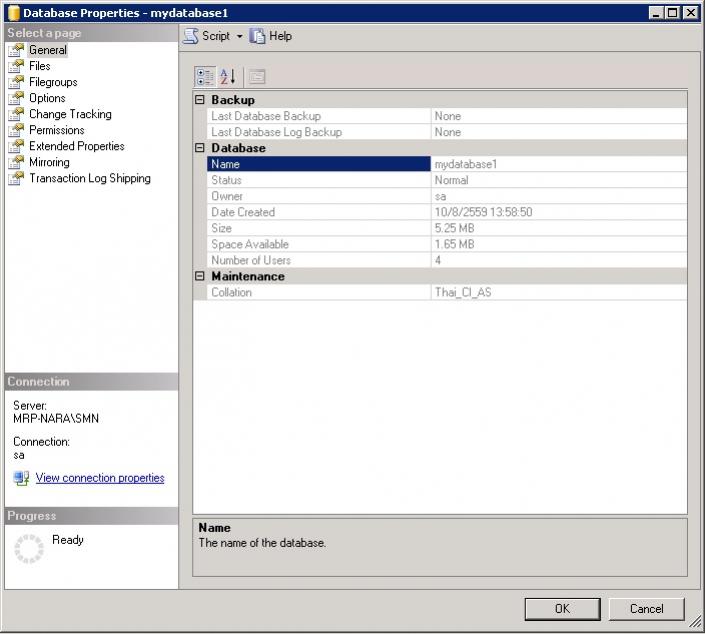Click the 10/8/2559 13:58:50 date value
Viewport: 705px width, 634px height.
pyautogui.click(x=483, y=212)
